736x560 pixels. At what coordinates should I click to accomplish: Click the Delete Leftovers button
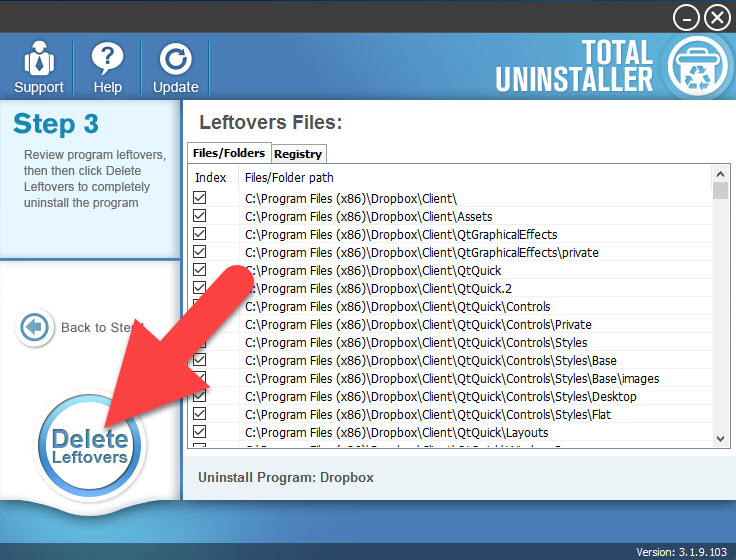[x=90, y=445]
